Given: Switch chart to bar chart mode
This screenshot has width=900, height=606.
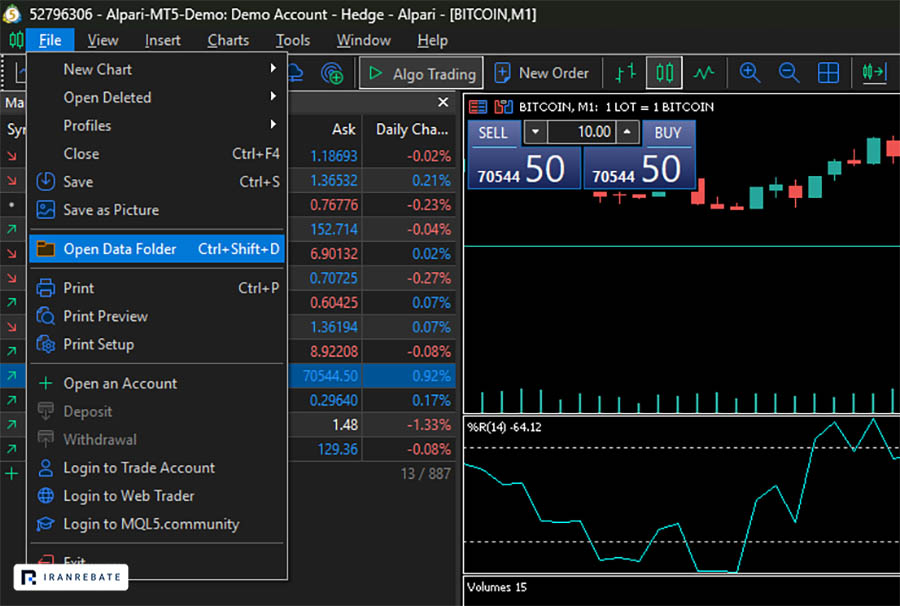Looking at the screenshot, I should [626, 73].
